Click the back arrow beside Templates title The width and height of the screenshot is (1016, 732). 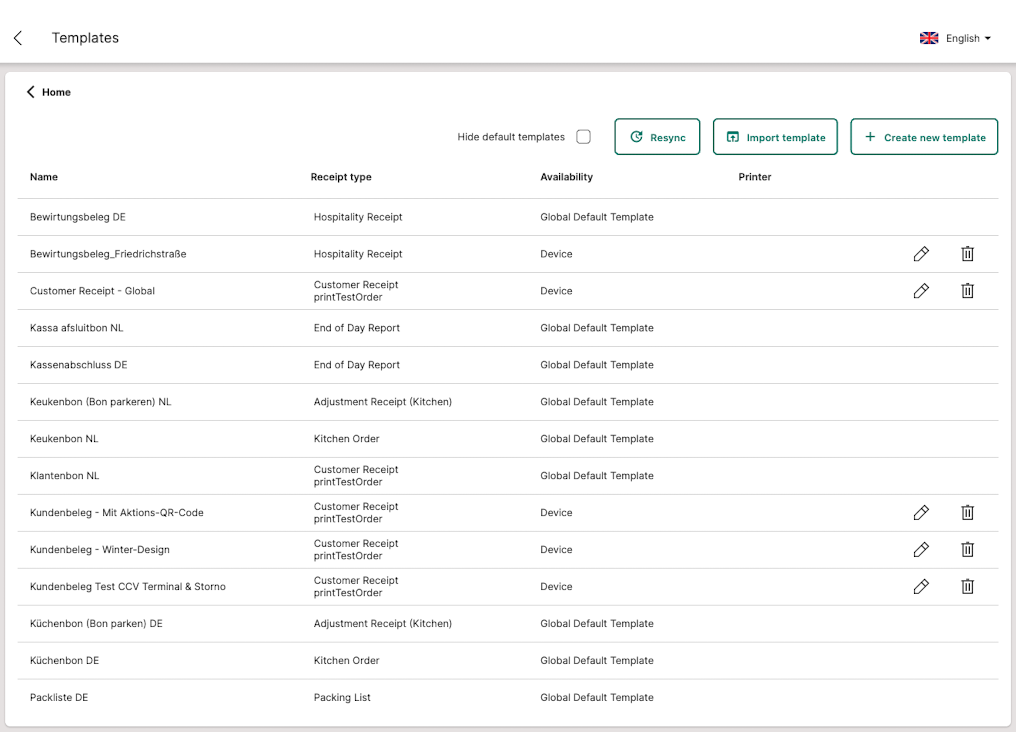click(18, 38)
